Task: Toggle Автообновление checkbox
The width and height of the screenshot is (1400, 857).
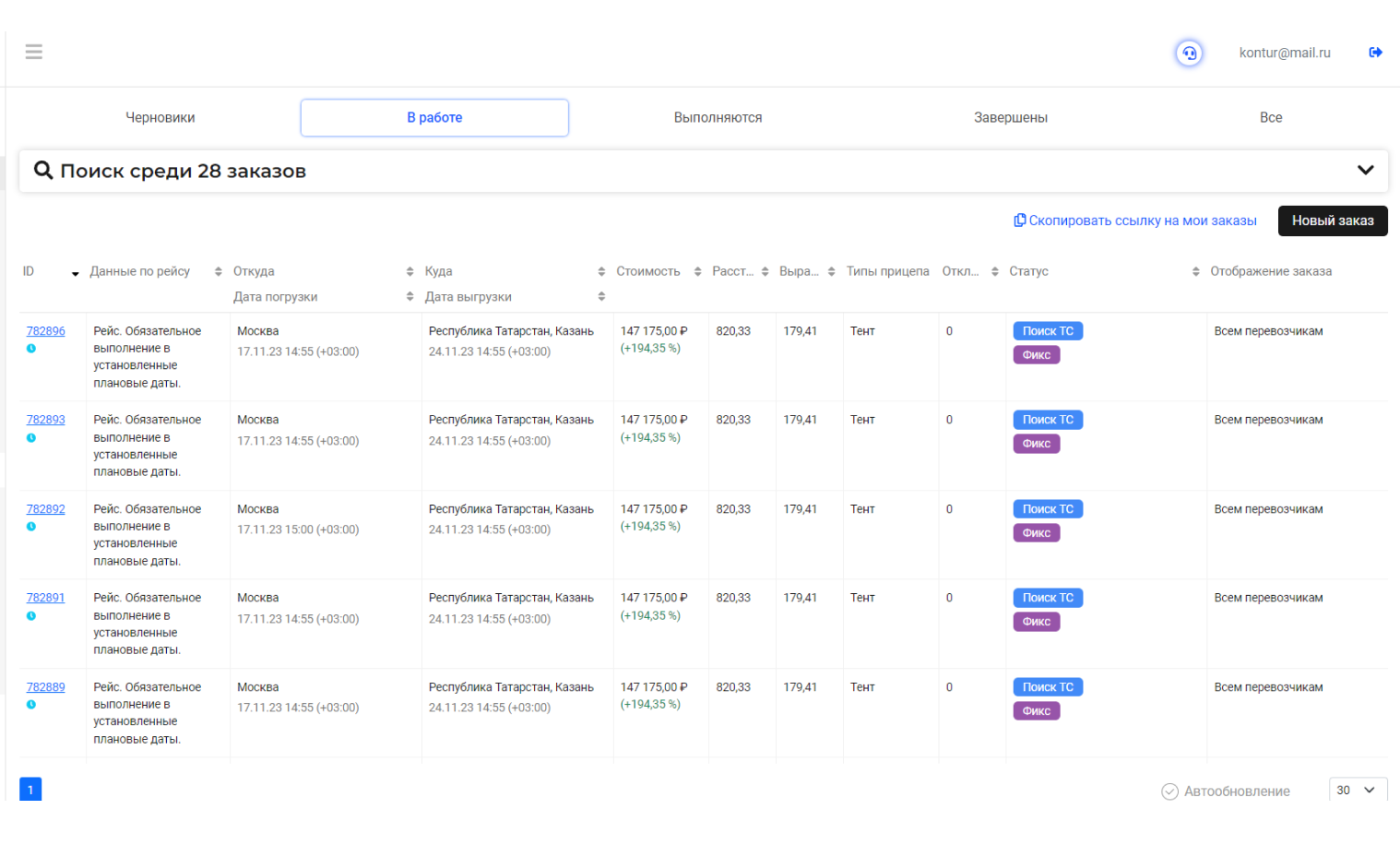Action: 1170,792
